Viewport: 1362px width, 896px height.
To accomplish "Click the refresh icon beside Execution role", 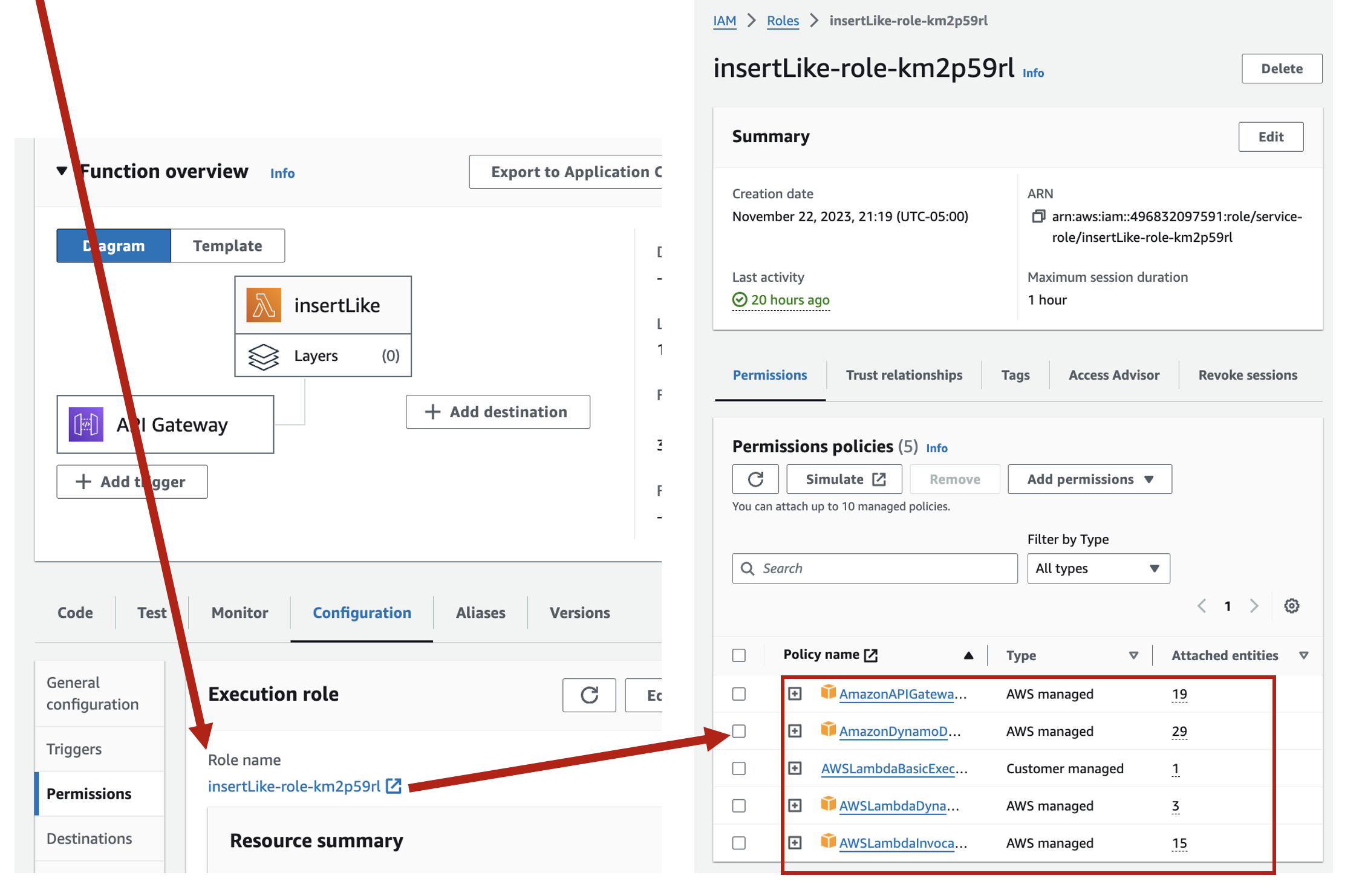I will point(589,695).
